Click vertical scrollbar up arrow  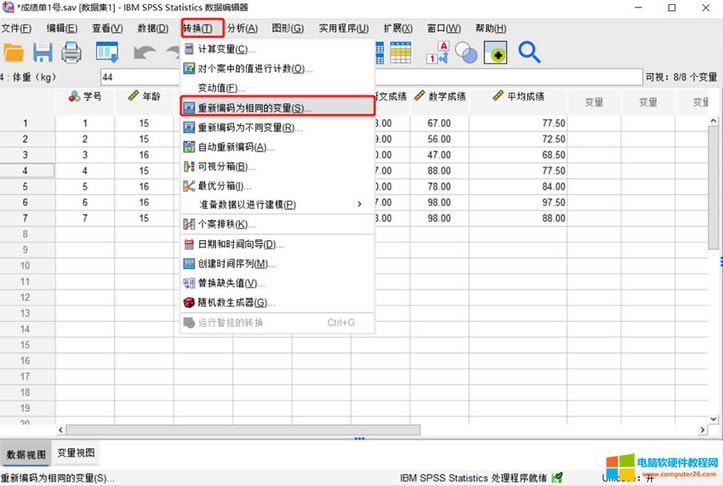713,121
